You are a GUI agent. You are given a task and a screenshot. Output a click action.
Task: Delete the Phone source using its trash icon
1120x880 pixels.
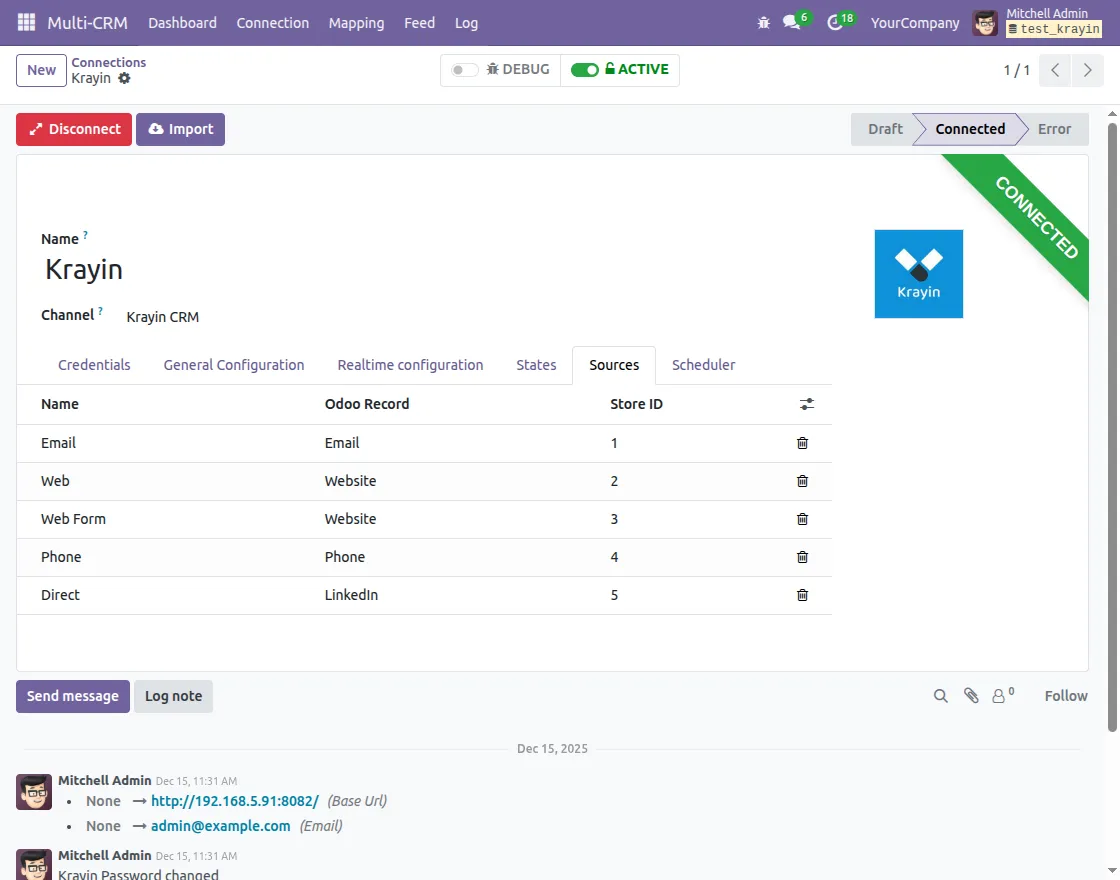(802, 557)
